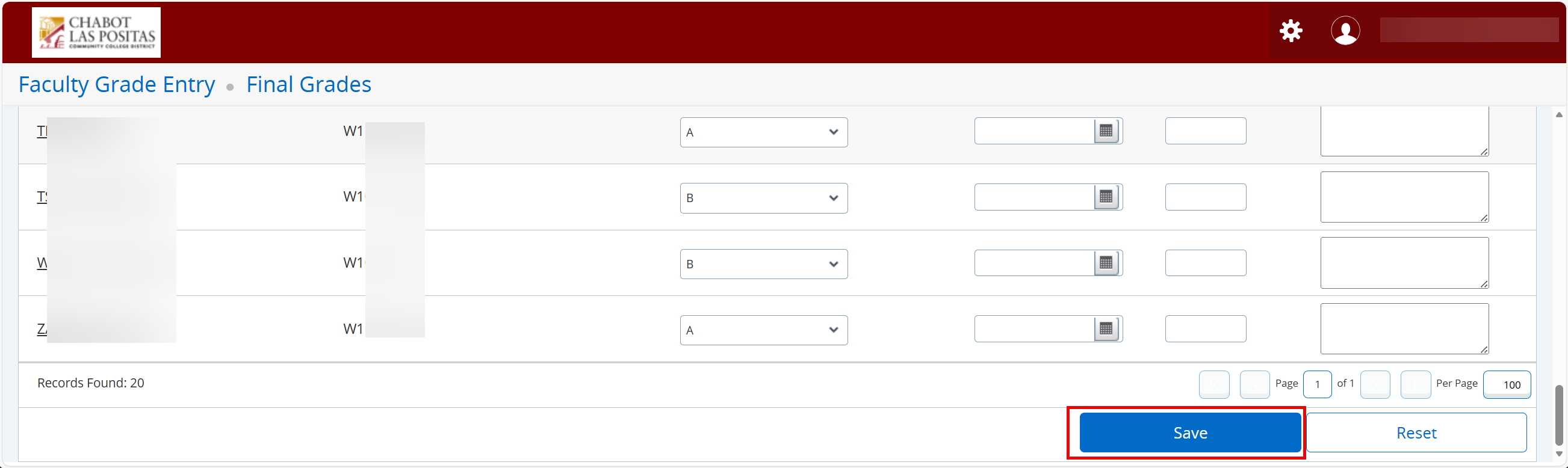
Task: Open the grade dropdown in the top visible row
Action: (763, 132)
